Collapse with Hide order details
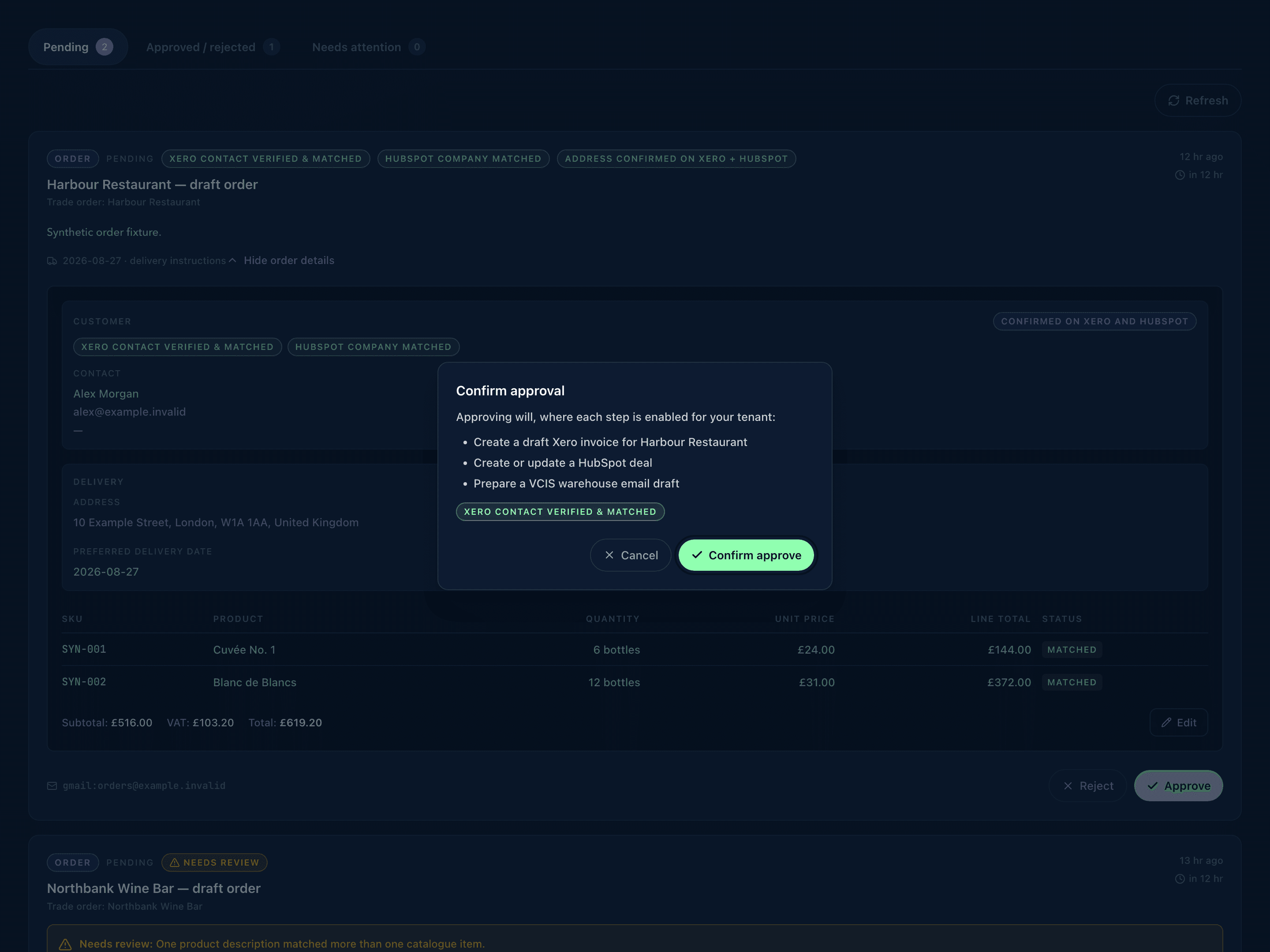1270x952 pixels. coord(289,260)
